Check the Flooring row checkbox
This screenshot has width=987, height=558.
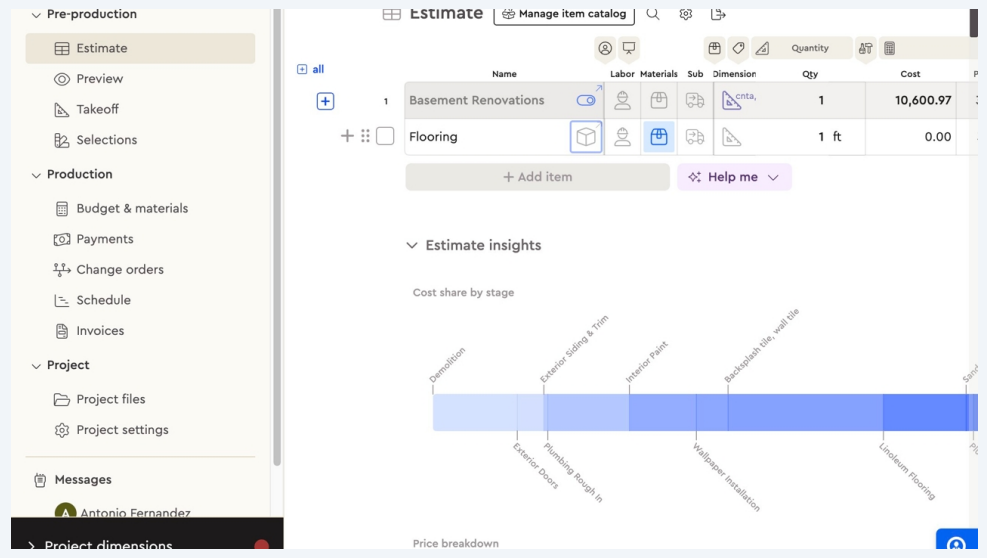tap(385, 136)
